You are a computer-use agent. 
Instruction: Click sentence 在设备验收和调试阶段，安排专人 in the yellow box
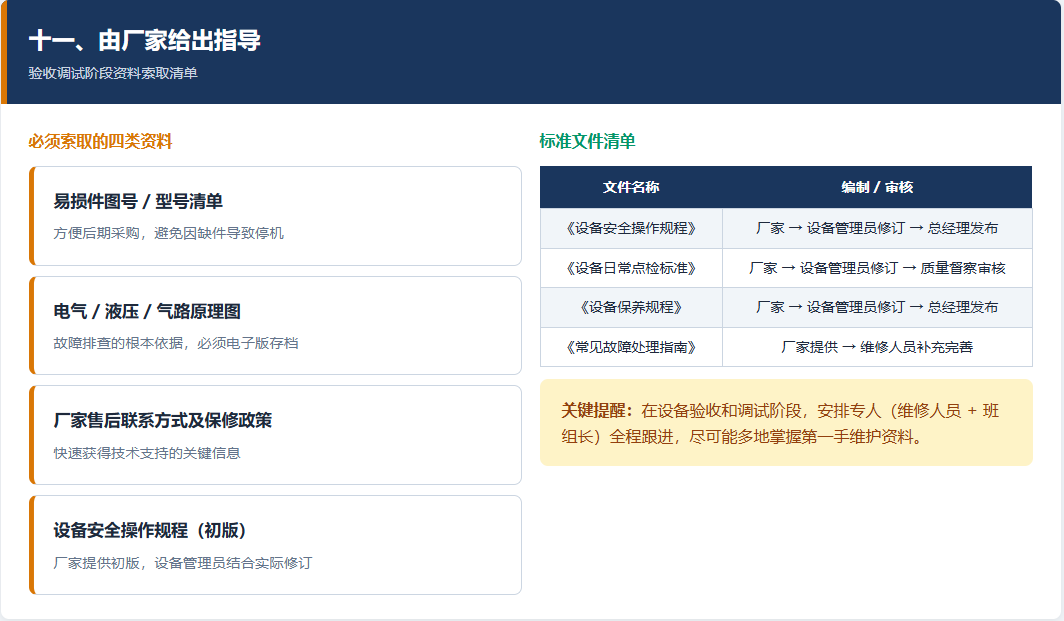[761, 411]
